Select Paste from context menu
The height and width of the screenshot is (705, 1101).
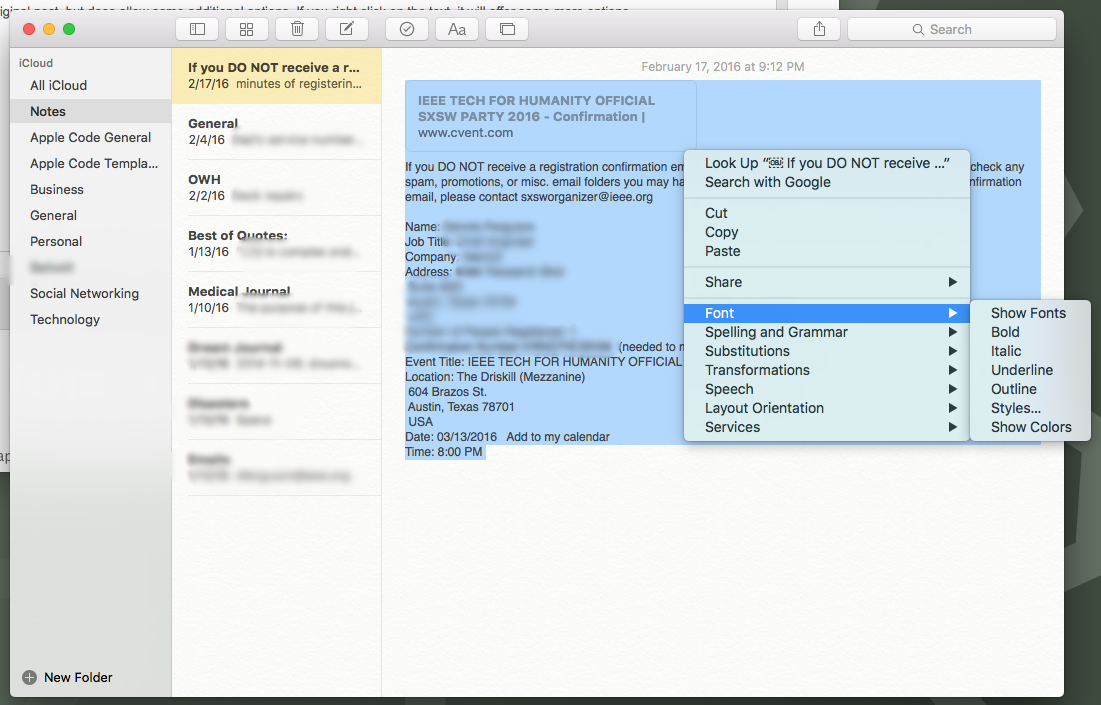tap(826, 251)
